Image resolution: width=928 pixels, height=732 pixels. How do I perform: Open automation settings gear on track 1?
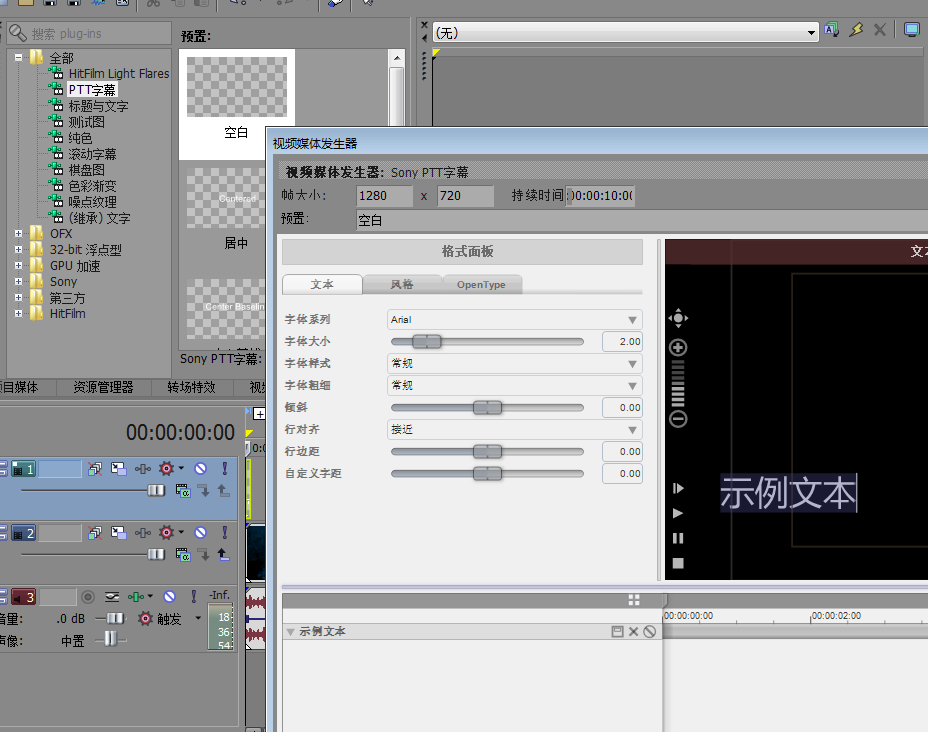coord(166,469)
